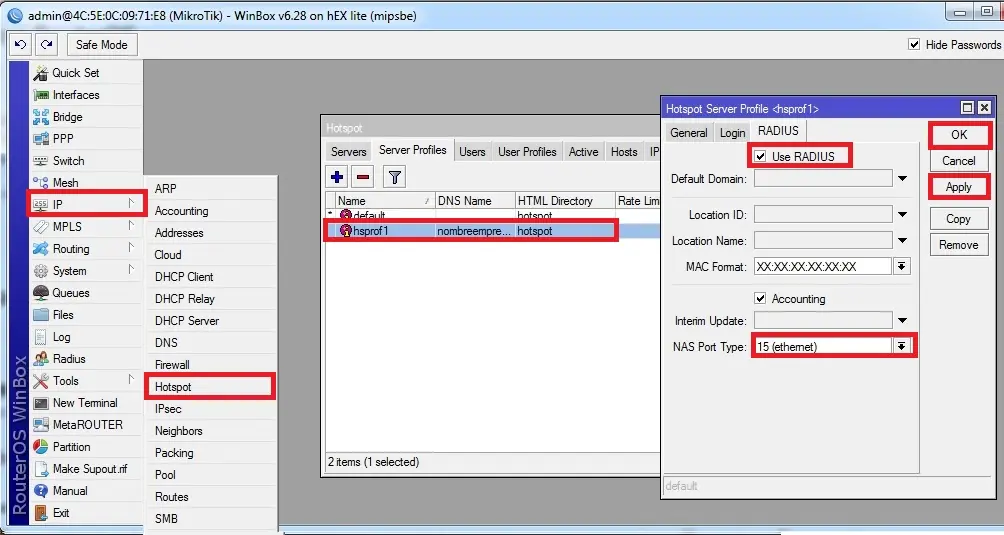The width and height of the screenshot is (1004, 535).
Task: Click the OK button
Action: pyautogui.click(x=959, y=134)
